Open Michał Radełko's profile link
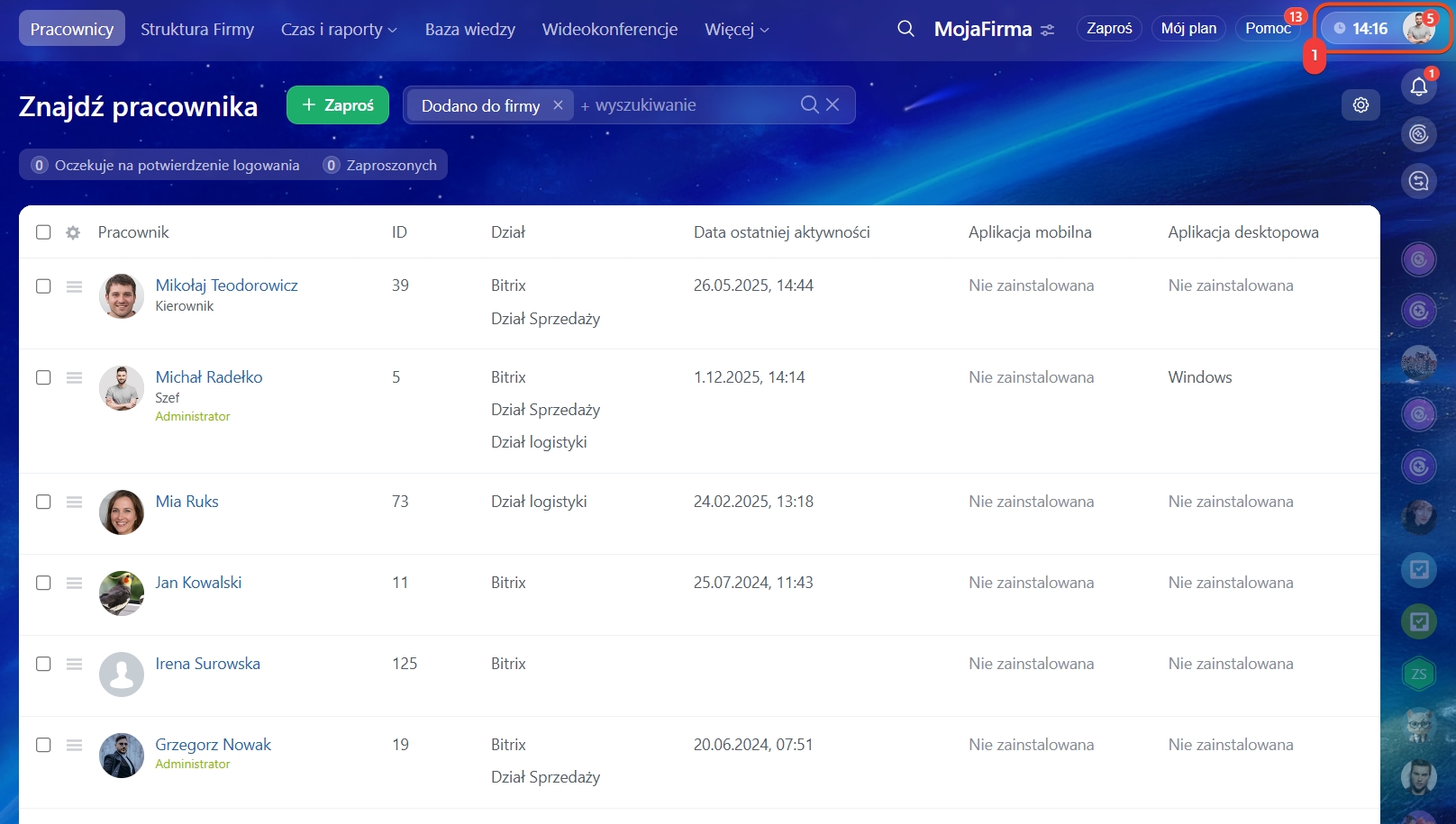1456x824 pixels. (x=208, y=377)
